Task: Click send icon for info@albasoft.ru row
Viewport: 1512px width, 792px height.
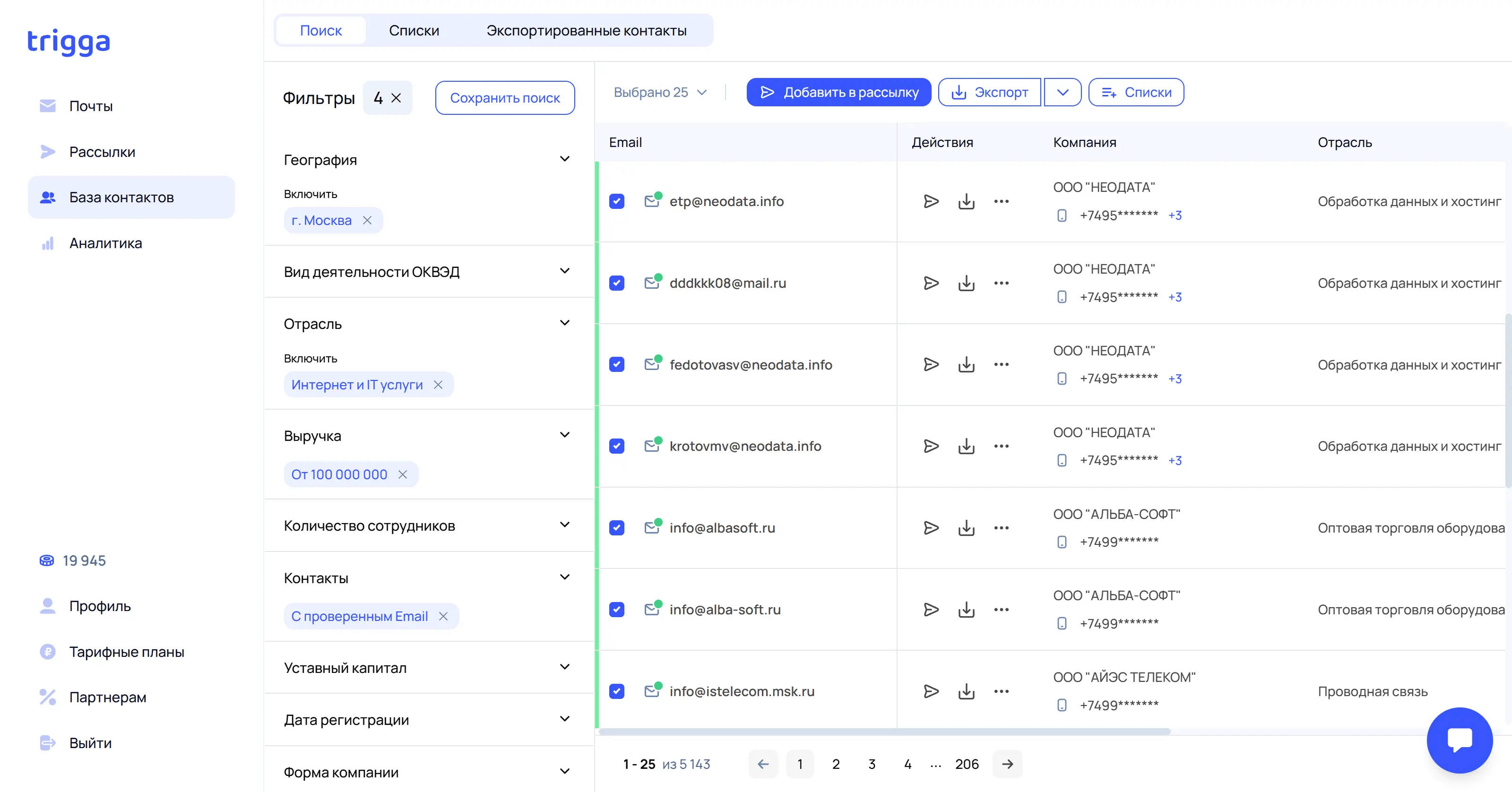Action: (930, 527)
